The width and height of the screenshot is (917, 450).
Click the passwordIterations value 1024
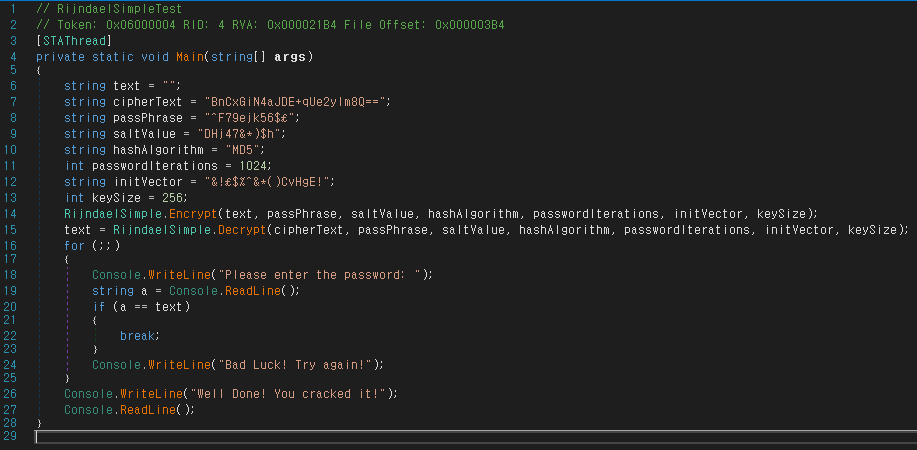[x=254, y=166]
